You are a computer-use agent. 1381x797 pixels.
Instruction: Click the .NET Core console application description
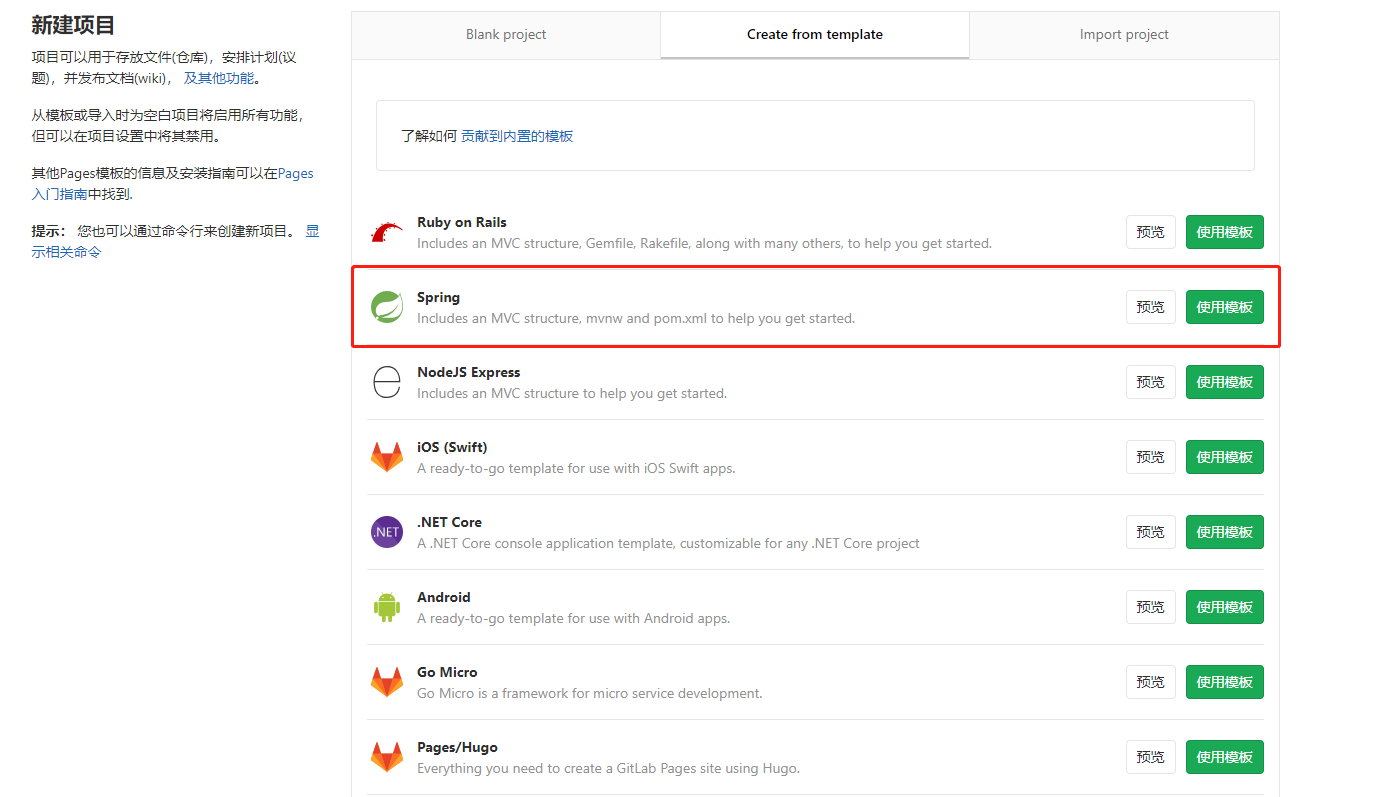point(668,544)
